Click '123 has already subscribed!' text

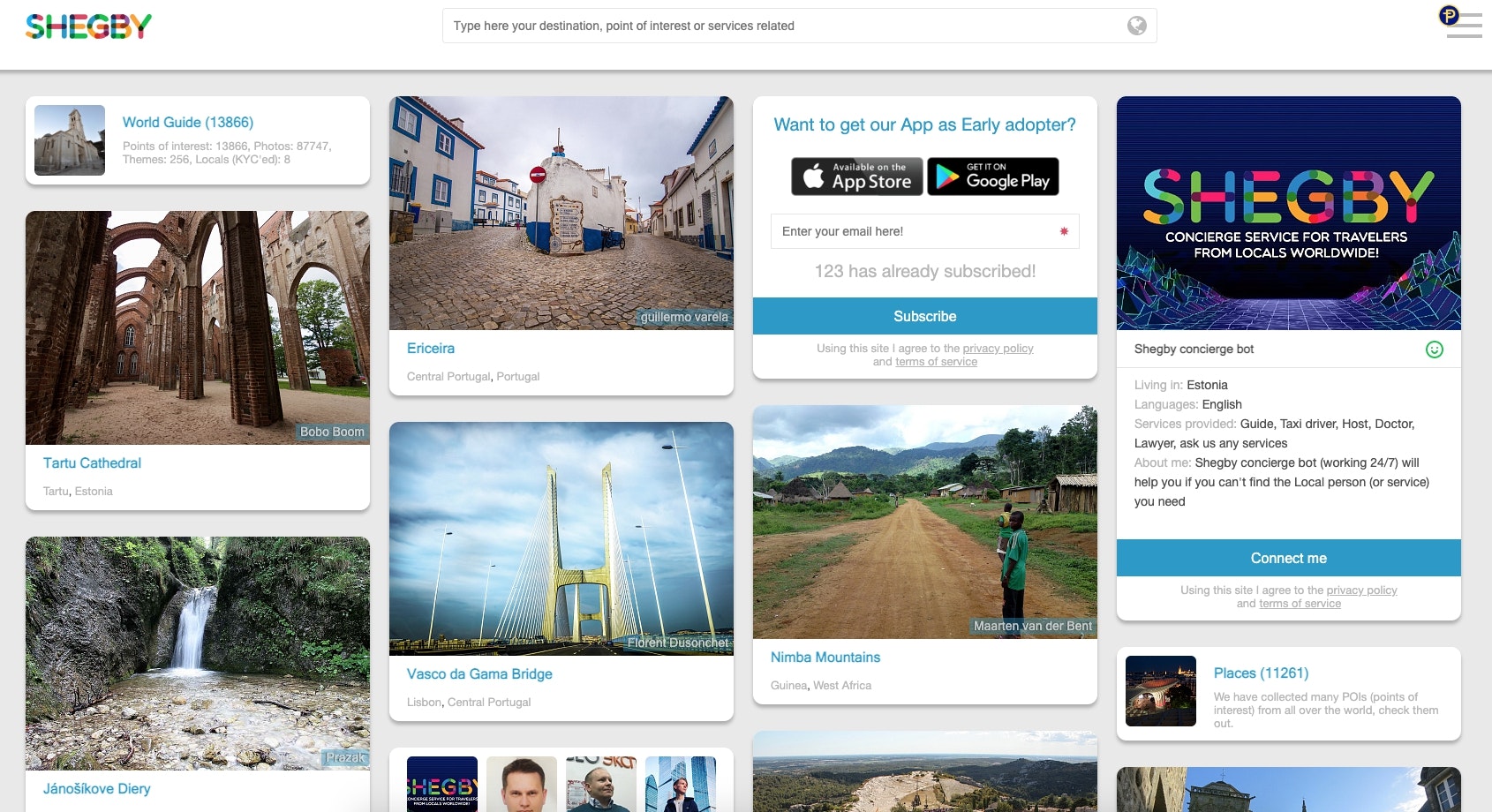pos(925,272)
